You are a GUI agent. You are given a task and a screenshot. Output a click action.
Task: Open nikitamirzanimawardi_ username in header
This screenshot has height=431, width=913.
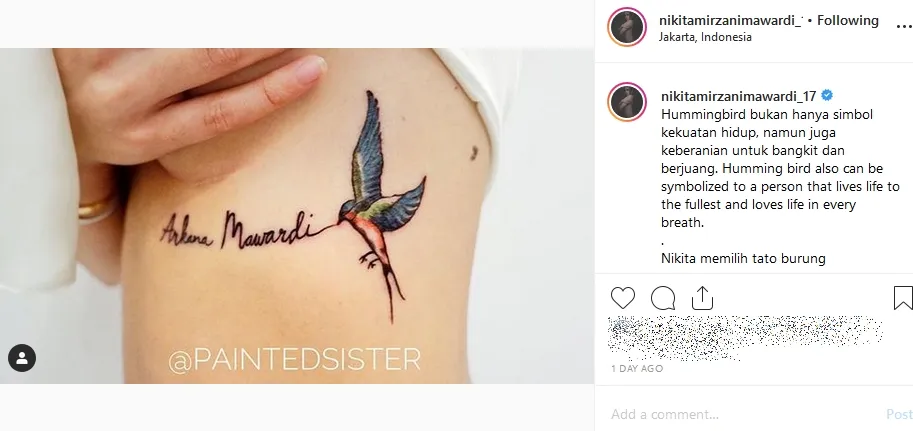click(731, 20)
